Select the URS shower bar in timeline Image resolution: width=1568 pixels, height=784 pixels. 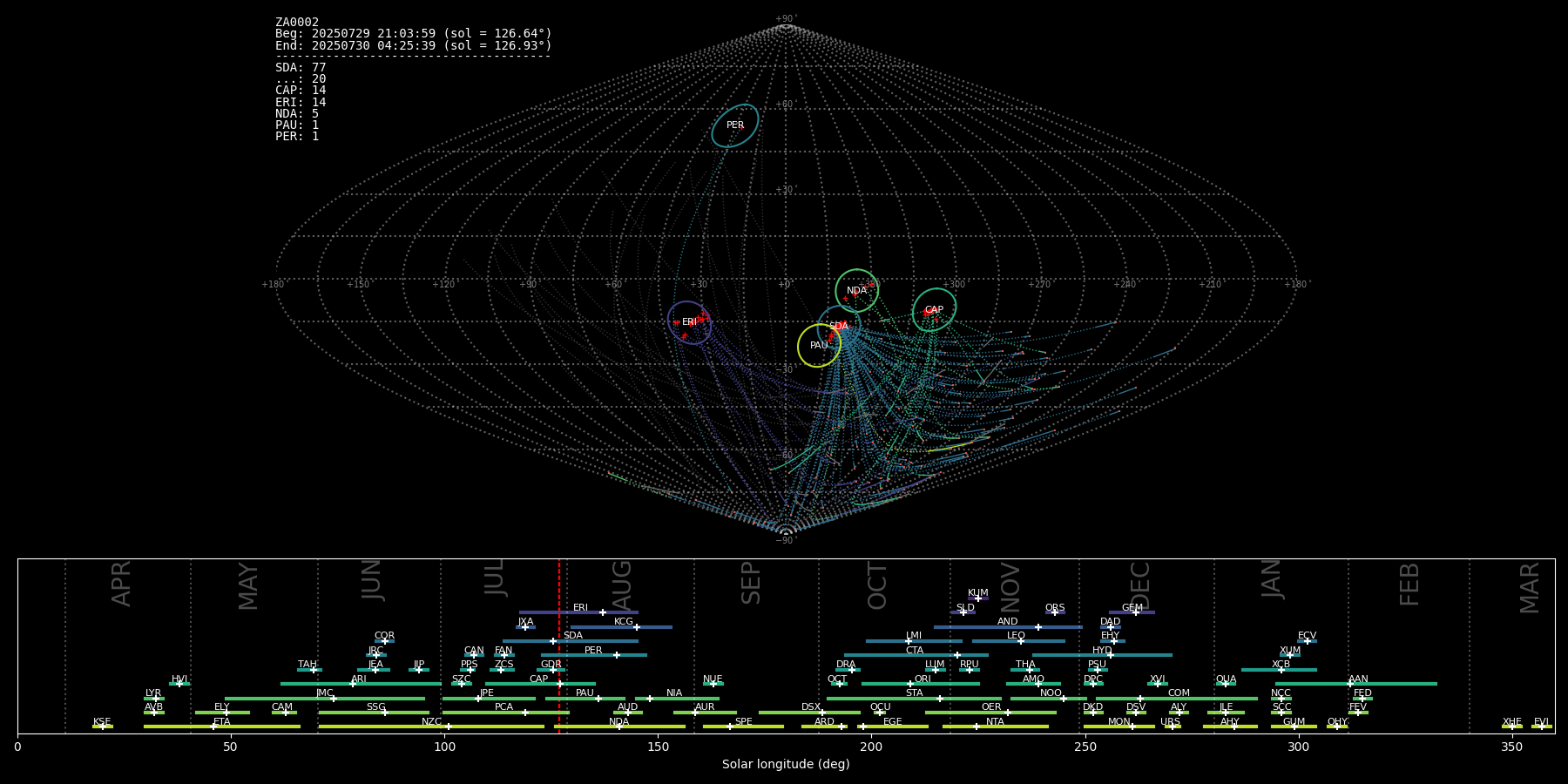click(1172, 727)
